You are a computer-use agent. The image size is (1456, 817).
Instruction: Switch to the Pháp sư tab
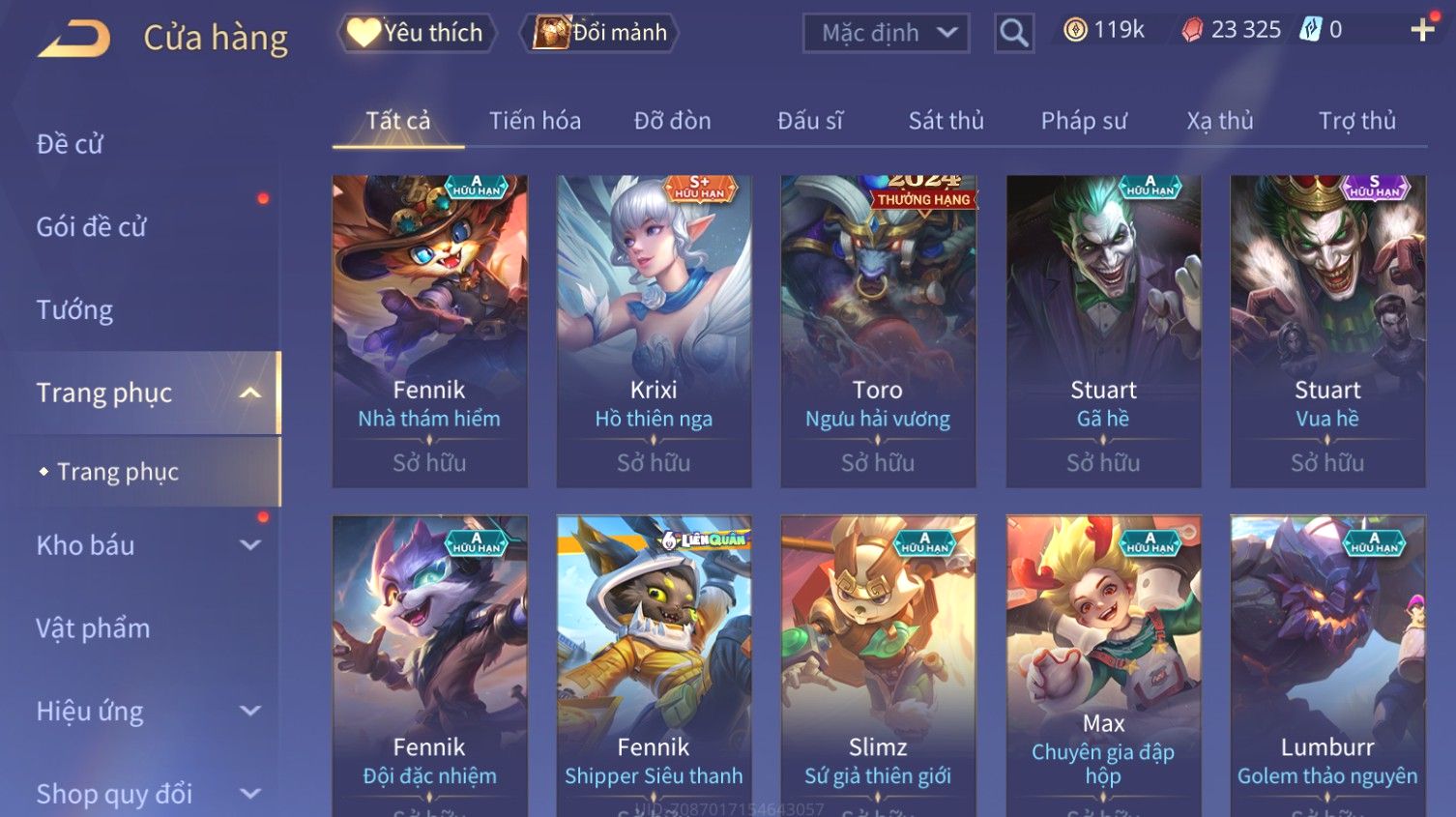coord(1084,121)
